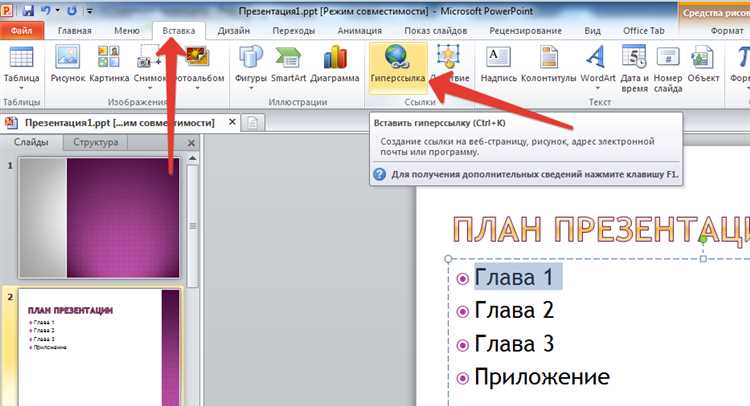Save the presentation from quick access toolbar

tap(28, 10)
